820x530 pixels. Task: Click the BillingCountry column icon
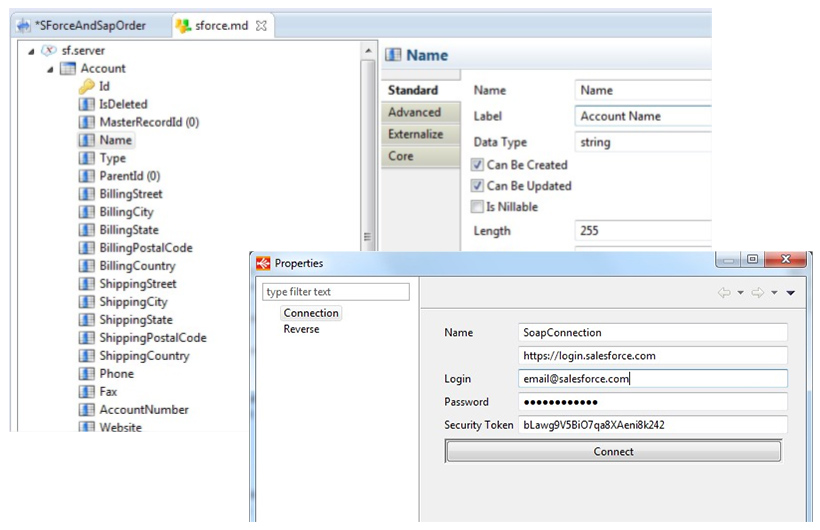[86, 266]
